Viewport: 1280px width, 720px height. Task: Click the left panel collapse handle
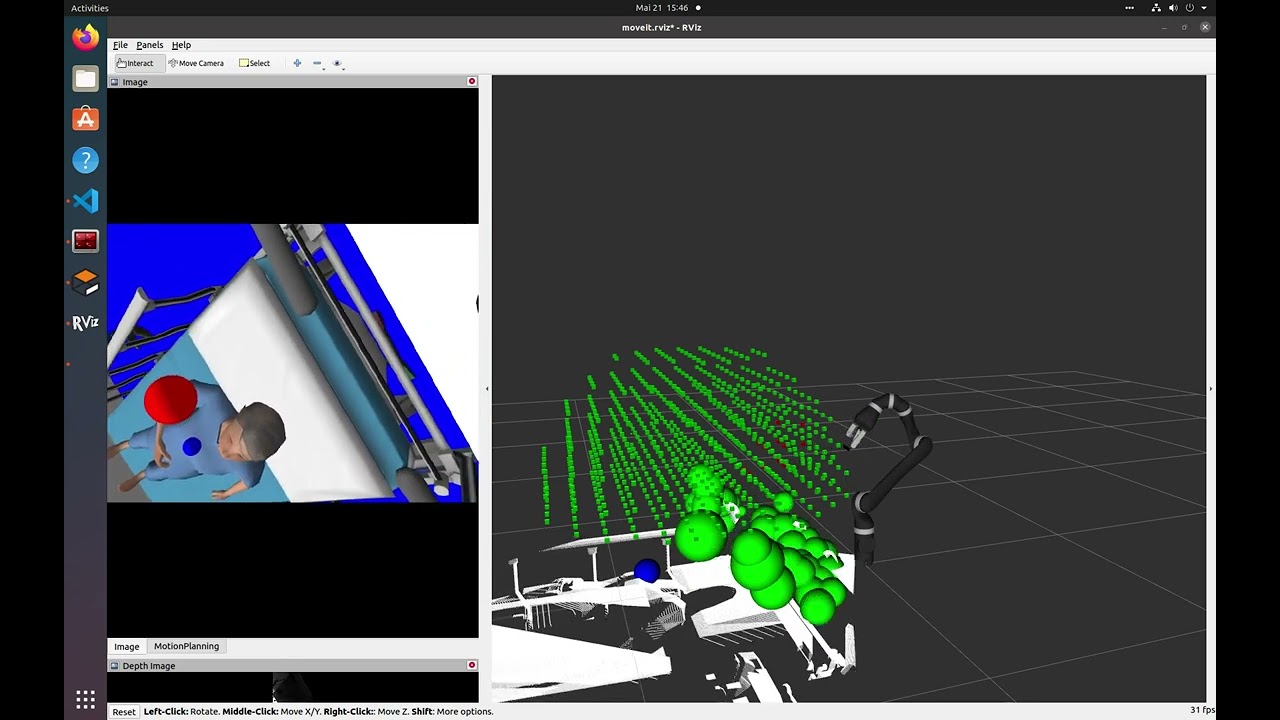pos(487,389)
